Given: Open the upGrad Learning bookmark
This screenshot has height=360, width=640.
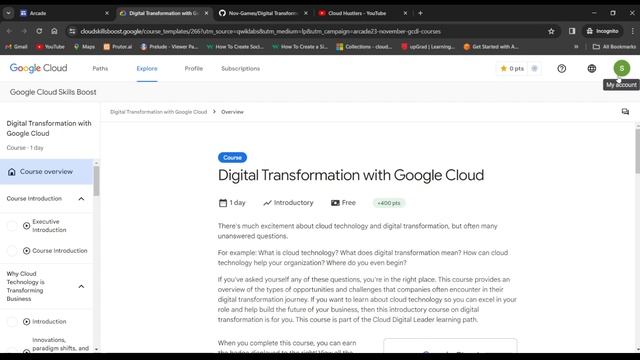Looking at the screenshot, I should (428, 47).
